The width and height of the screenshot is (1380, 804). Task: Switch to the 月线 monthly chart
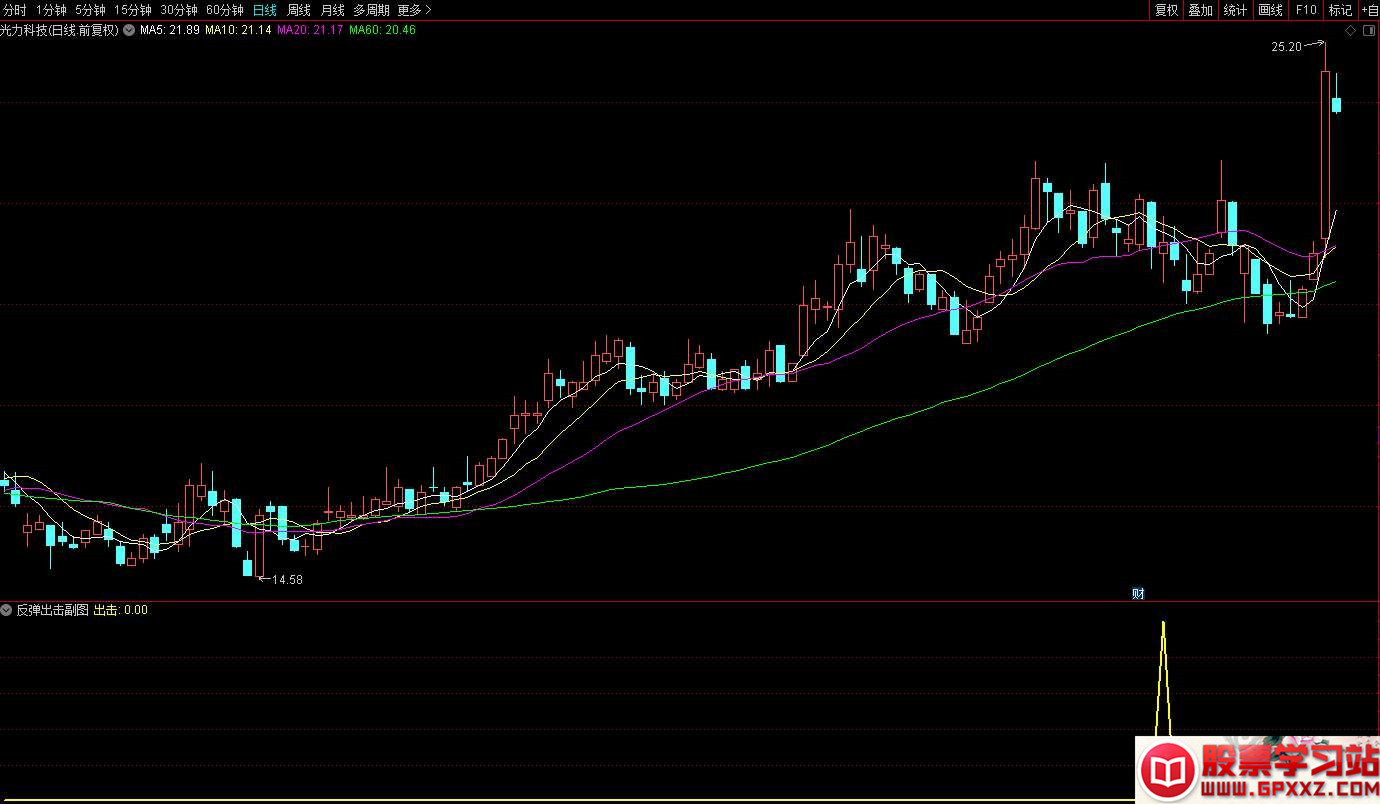pos(332,10)
